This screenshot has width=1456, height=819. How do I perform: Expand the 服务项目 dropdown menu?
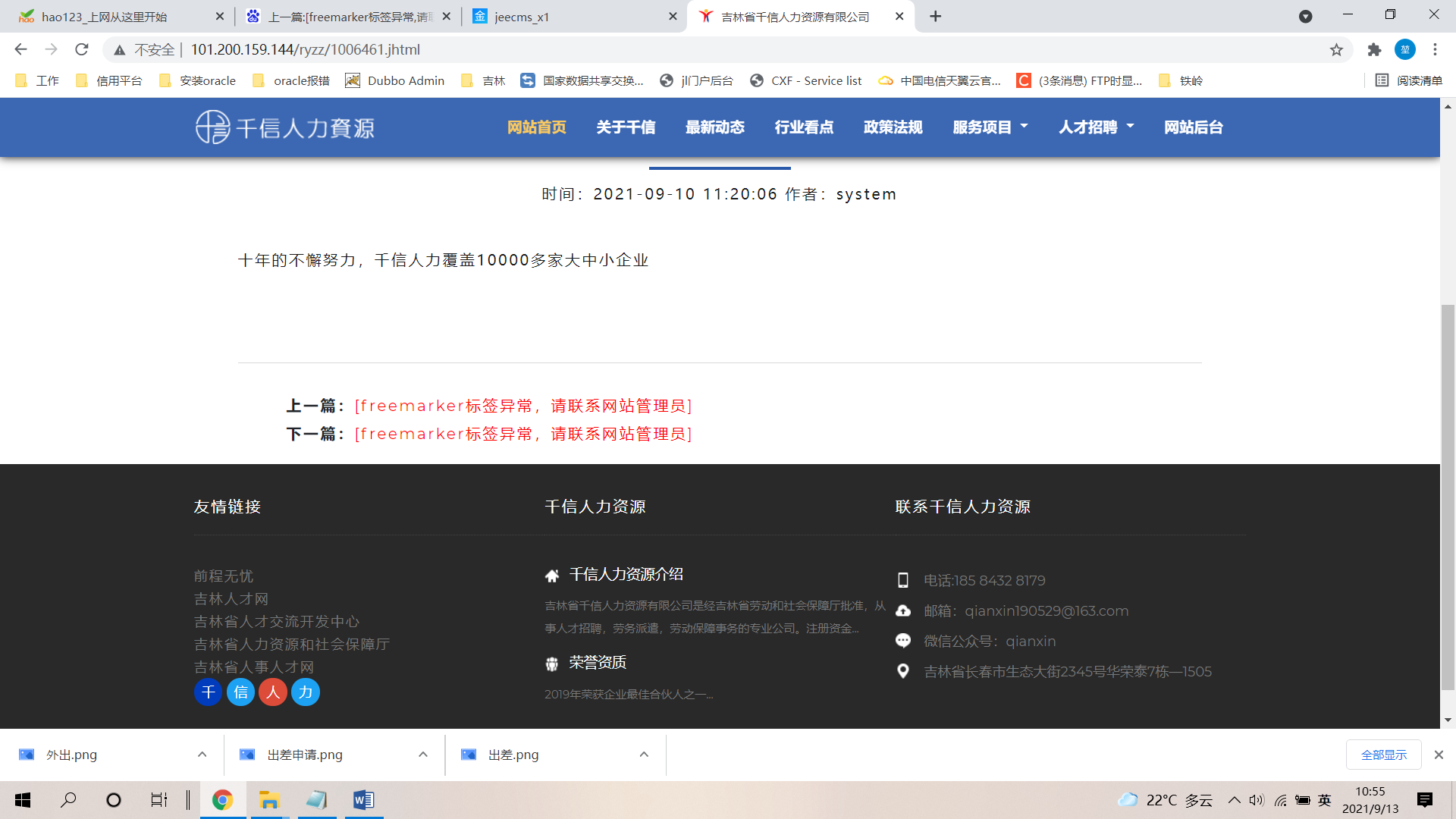coord(990,127)
